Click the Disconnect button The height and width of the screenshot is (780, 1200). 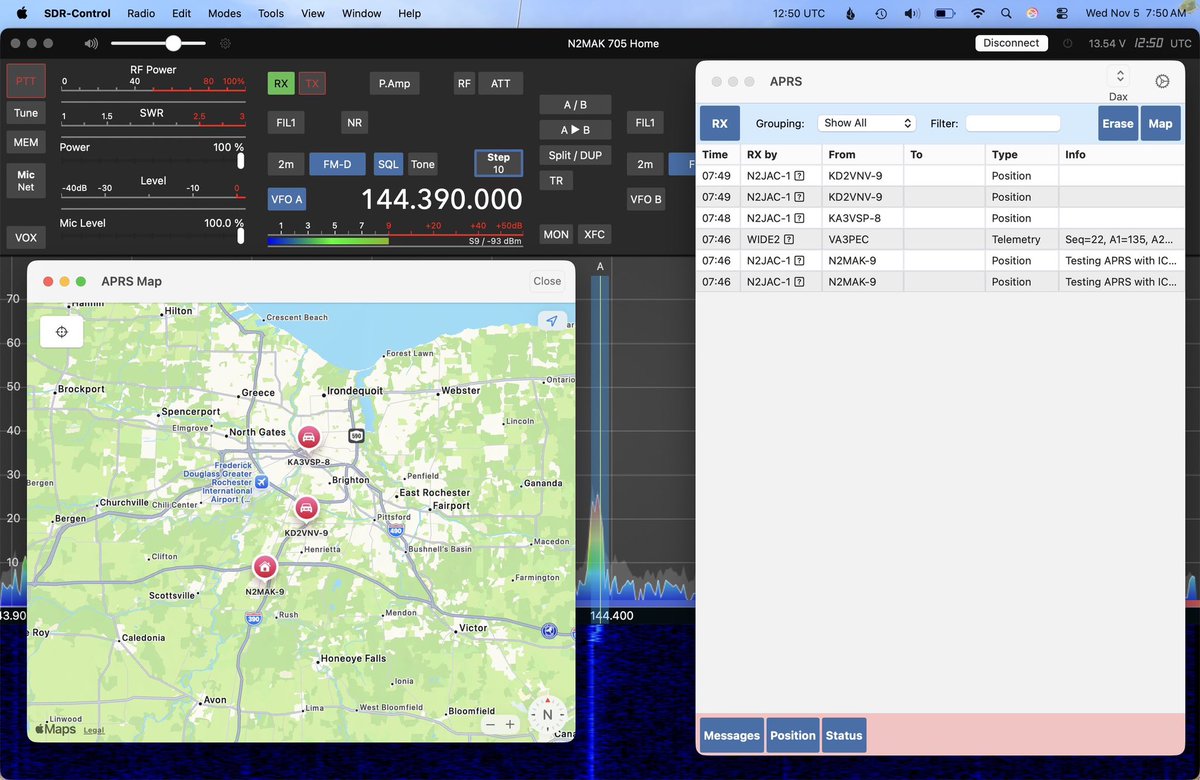(1011, 43)
